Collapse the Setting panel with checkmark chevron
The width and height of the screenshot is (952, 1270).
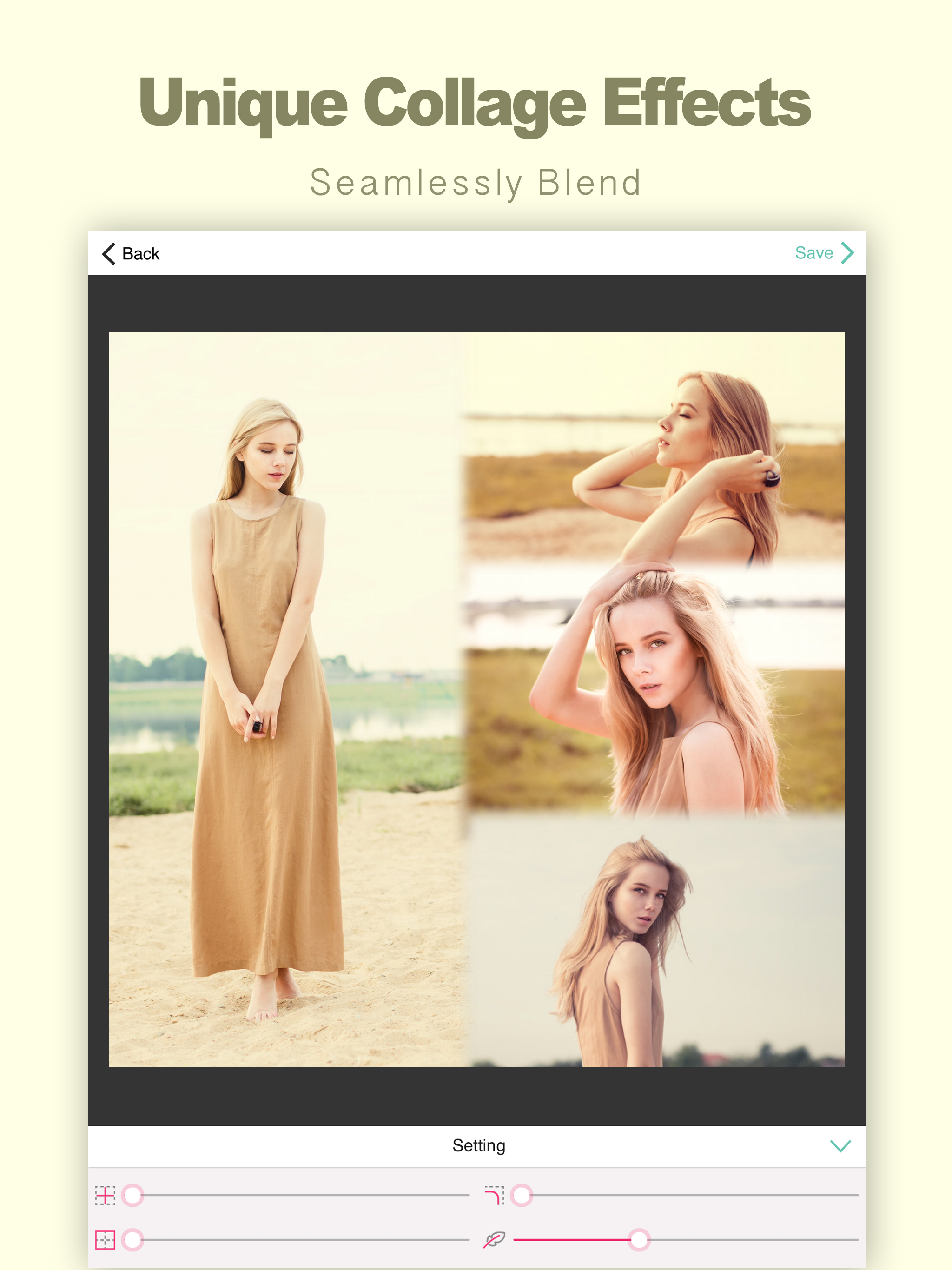click(840, 1146)
